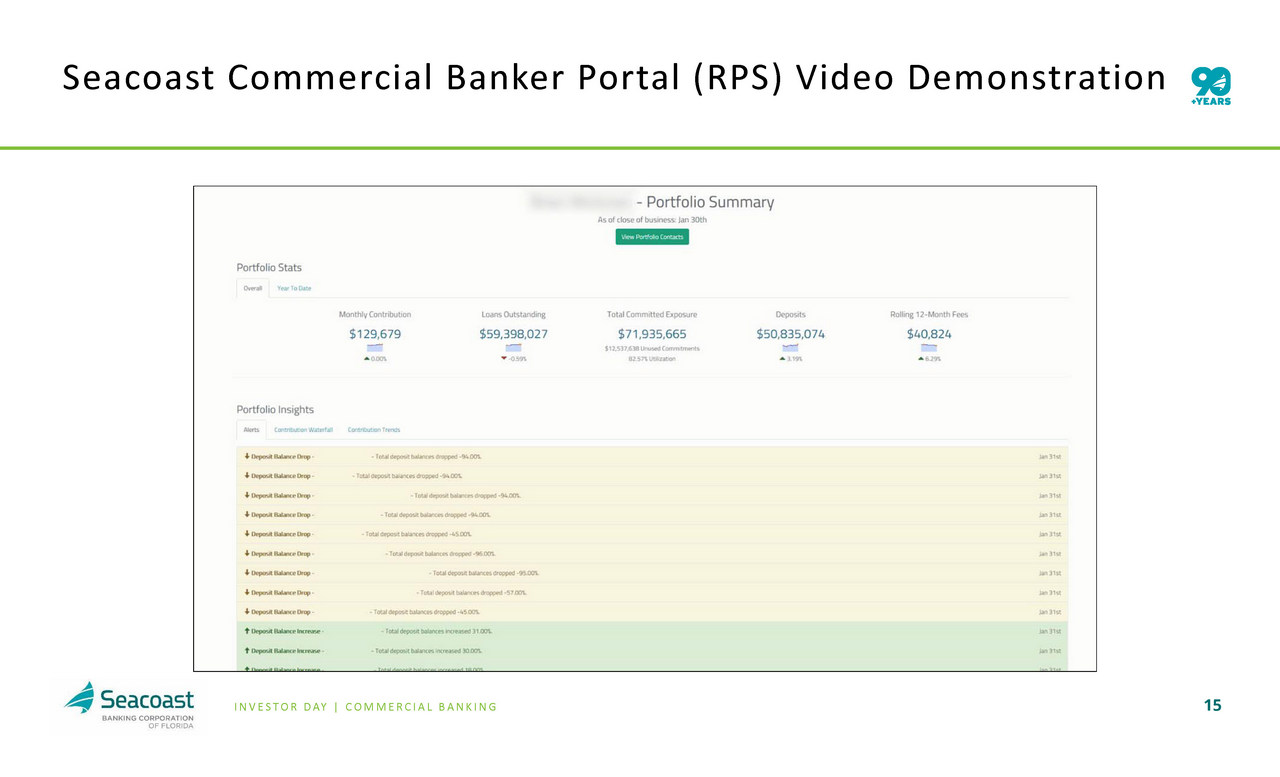The width and height of the screenshot is (1280, 777).
Task: Click the $50,835,074 Deposits value
Action: tap(790, 334)
